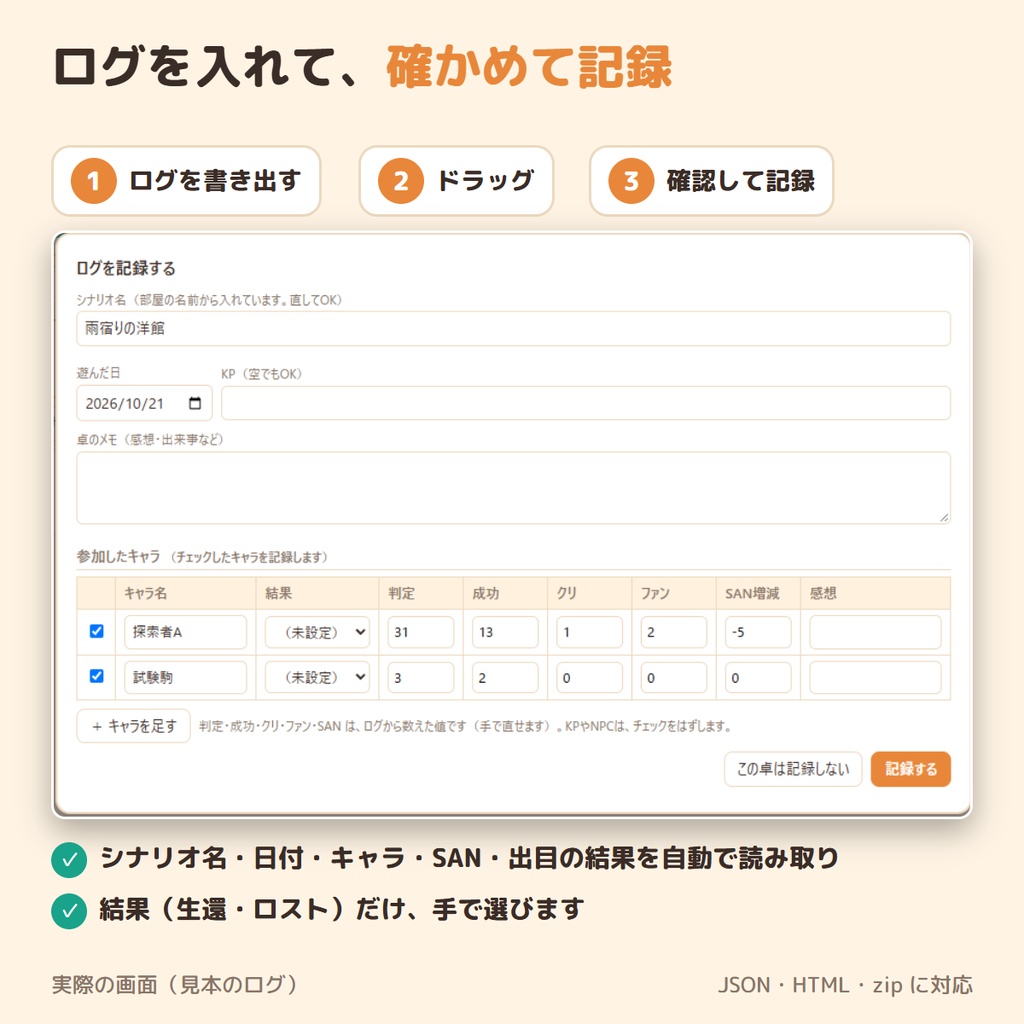Focus the empty KP input field

pos(586,403)
